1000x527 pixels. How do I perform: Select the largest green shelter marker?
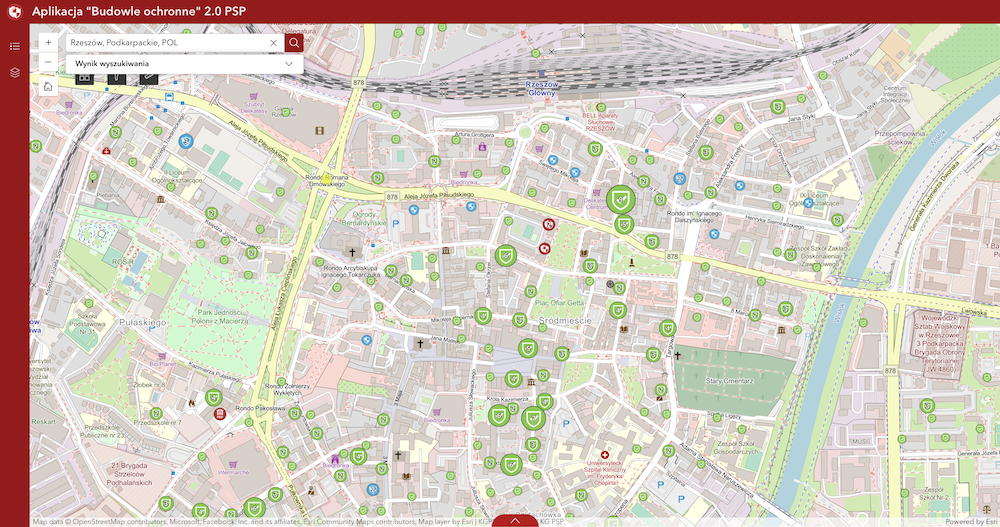click(x=621, y=198)
